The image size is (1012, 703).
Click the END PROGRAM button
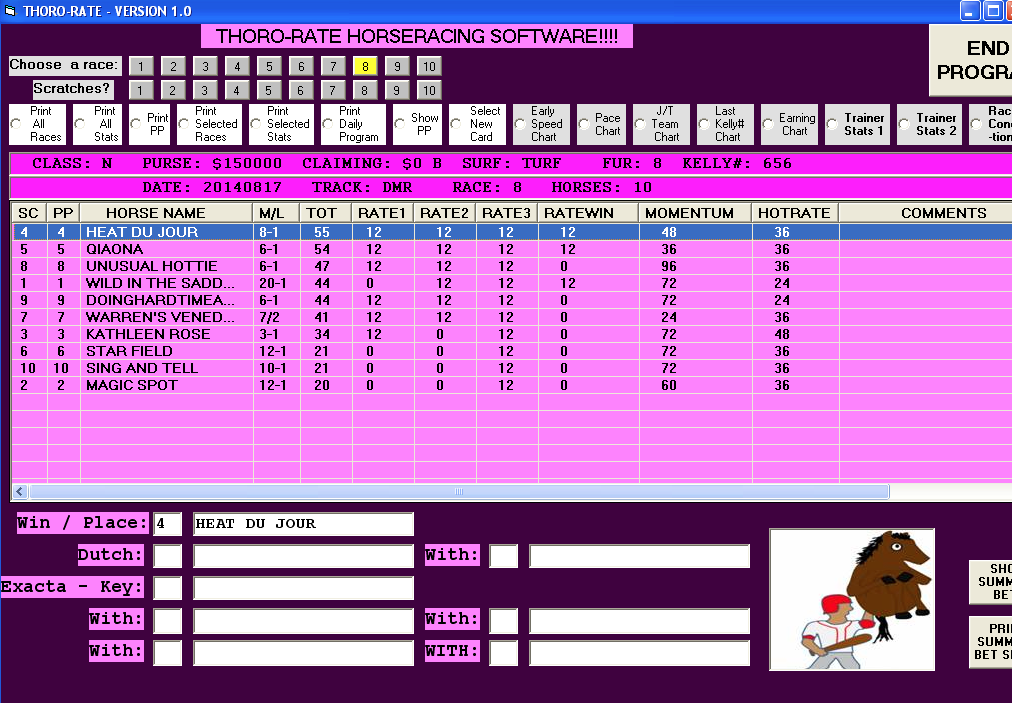971,60
